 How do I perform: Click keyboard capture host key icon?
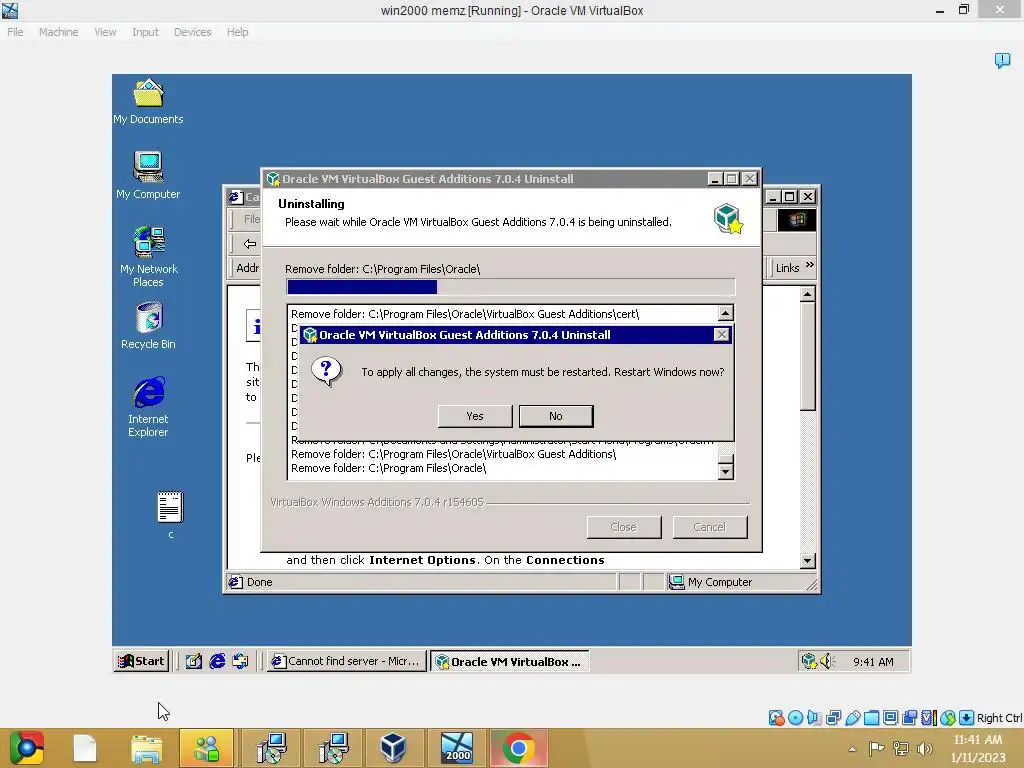pyautogui.click(x=967, y=718)
